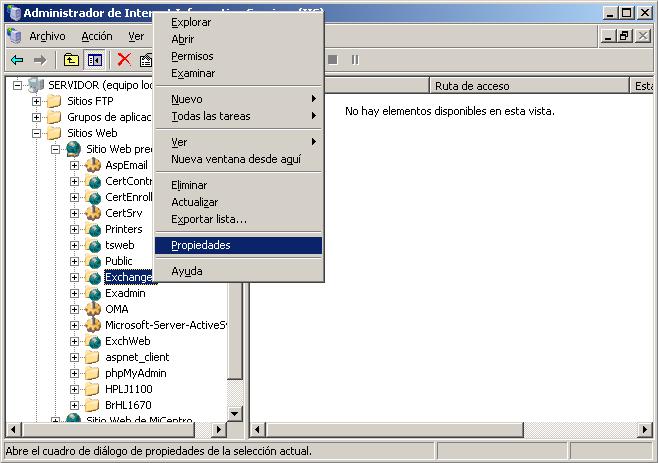Open the Archivo menu in menu bar
Screen dimensions: 658x463
[47, 36]
